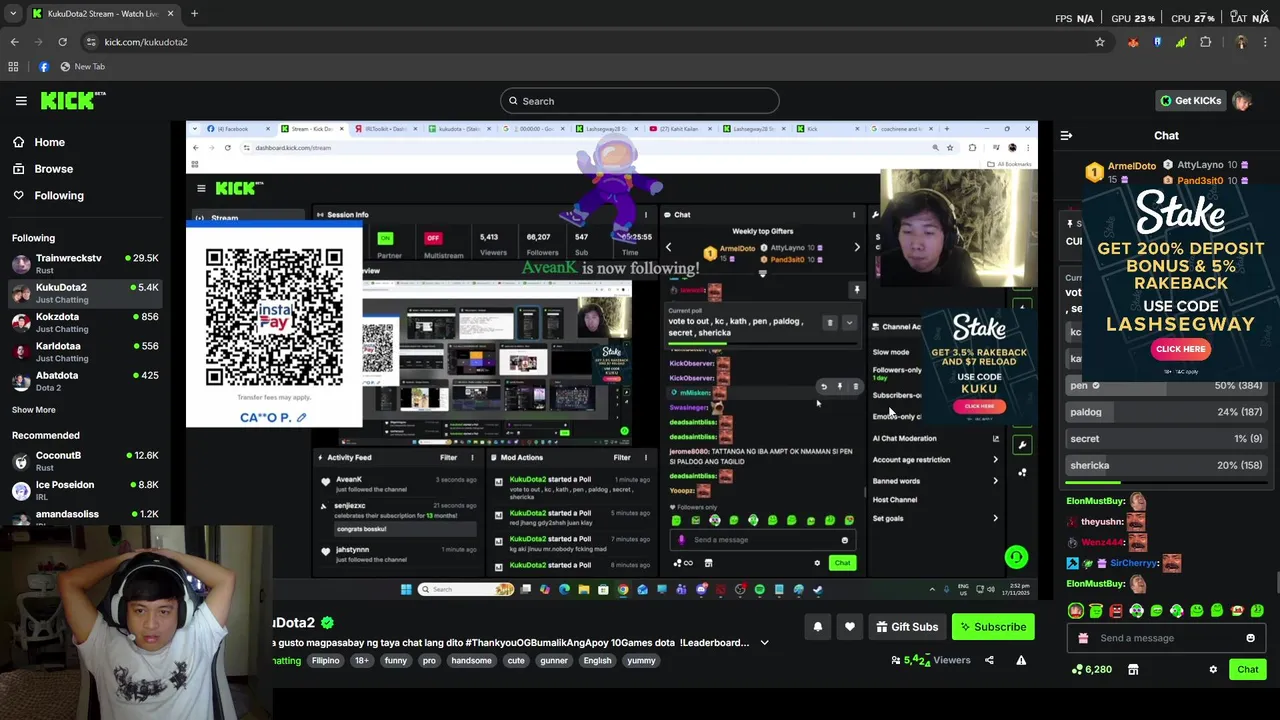Open the Facebook bookmark icon
Image resolution: width=1280 pixels, height=720 pixels.
click(x=43, y=67)
